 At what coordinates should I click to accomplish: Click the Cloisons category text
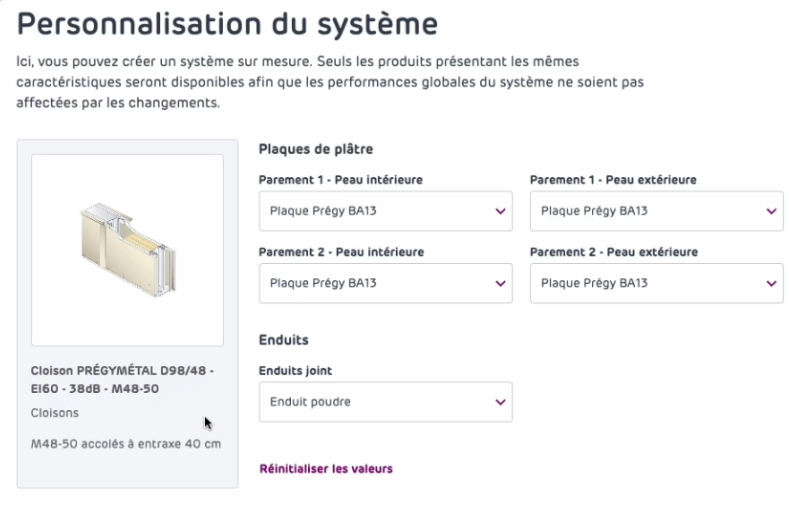[x=54, y=412]
